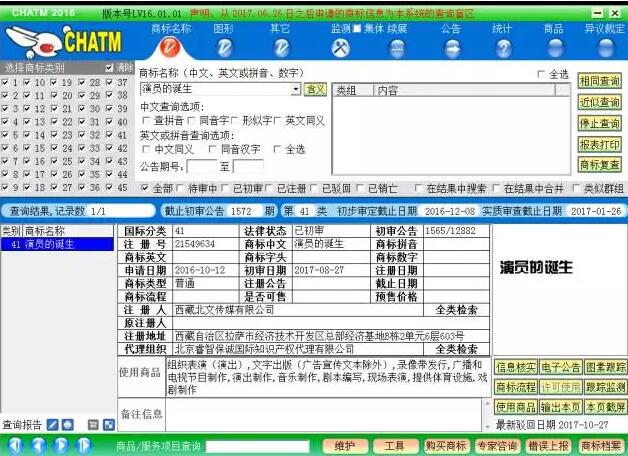Image resolution: width=628 pixels, height=456 pixels.
Task: Click the gray list view icon beside 查询报告
Action: 93,425
